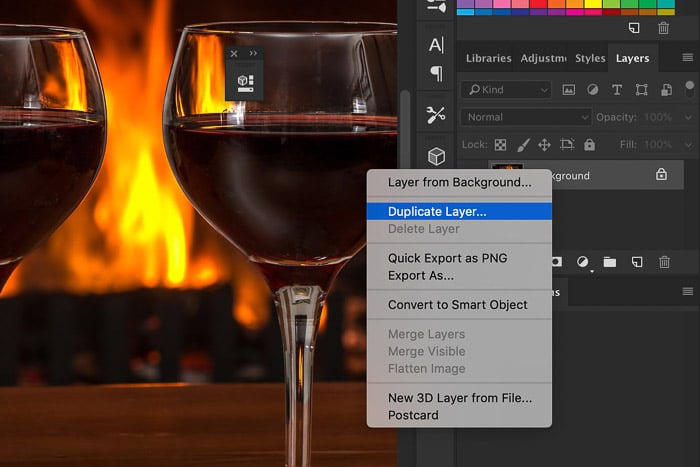Click the Opacity 100% value field

(658, 117)
